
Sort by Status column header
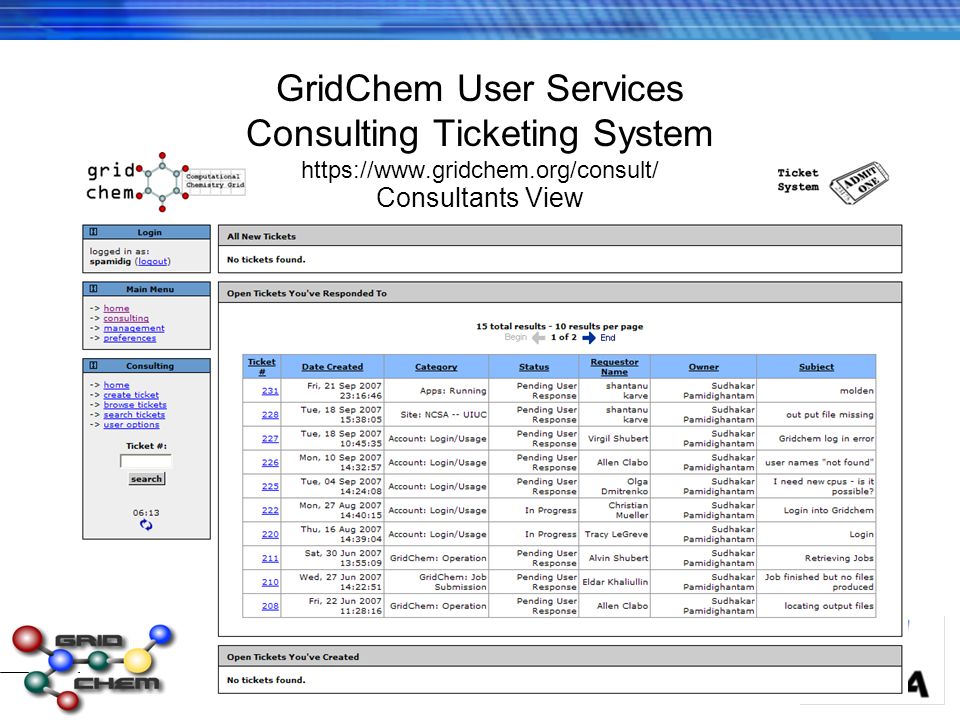534,367
